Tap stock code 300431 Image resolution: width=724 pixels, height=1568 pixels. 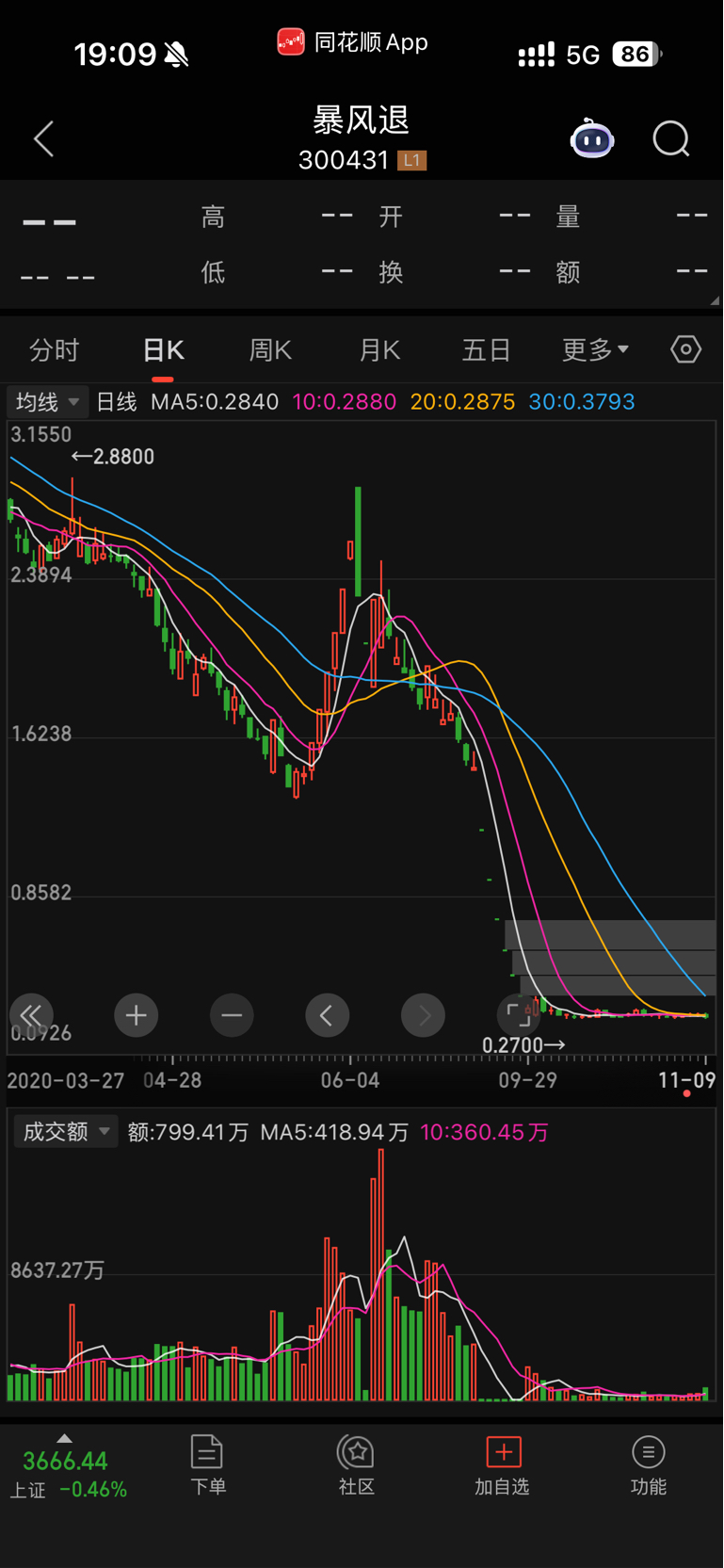(344, 160)
